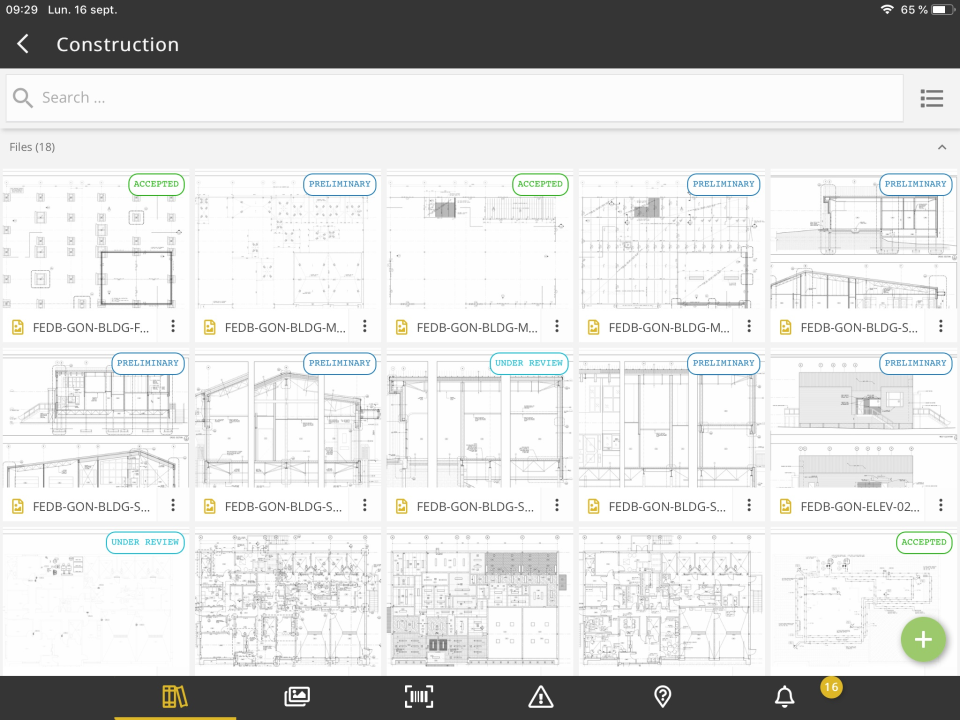960x720 pixels.
Task: Click file icon of the ACCEPTED FEDB-GON-BLDG-M file
Action: [x=402, y=328]
